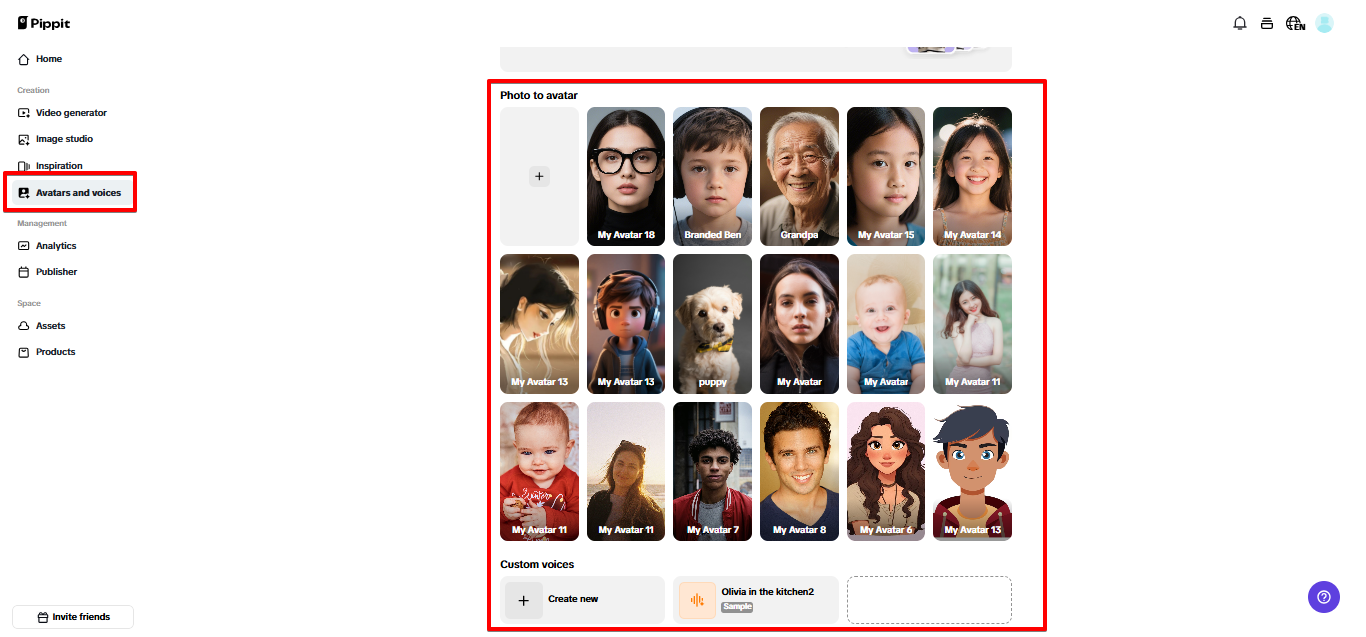Open the language selector showing EN
The image size is (1366, 637).
1295,22
